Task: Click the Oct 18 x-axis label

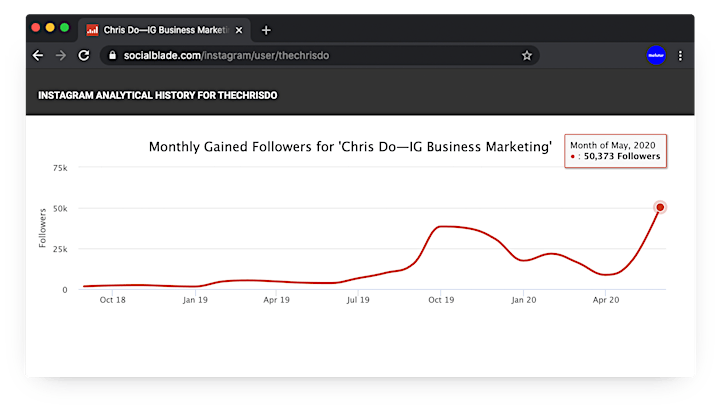Action: 112,300
